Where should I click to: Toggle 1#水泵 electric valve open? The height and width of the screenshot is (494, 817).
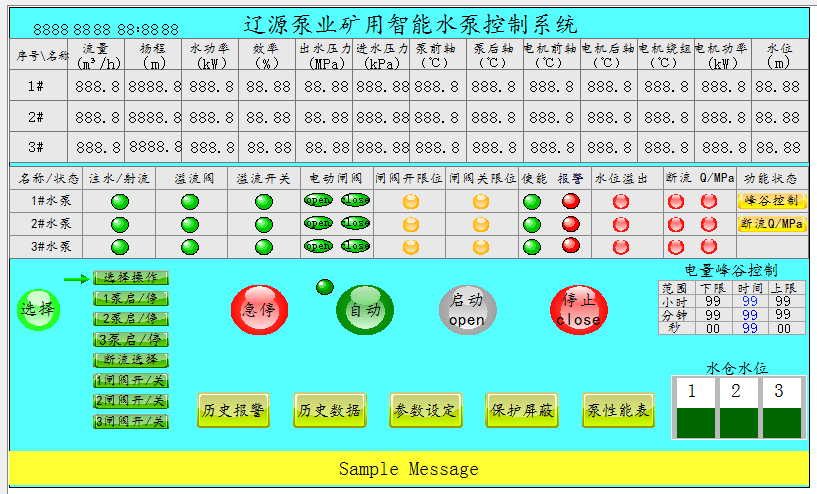(x=318, y=200)
